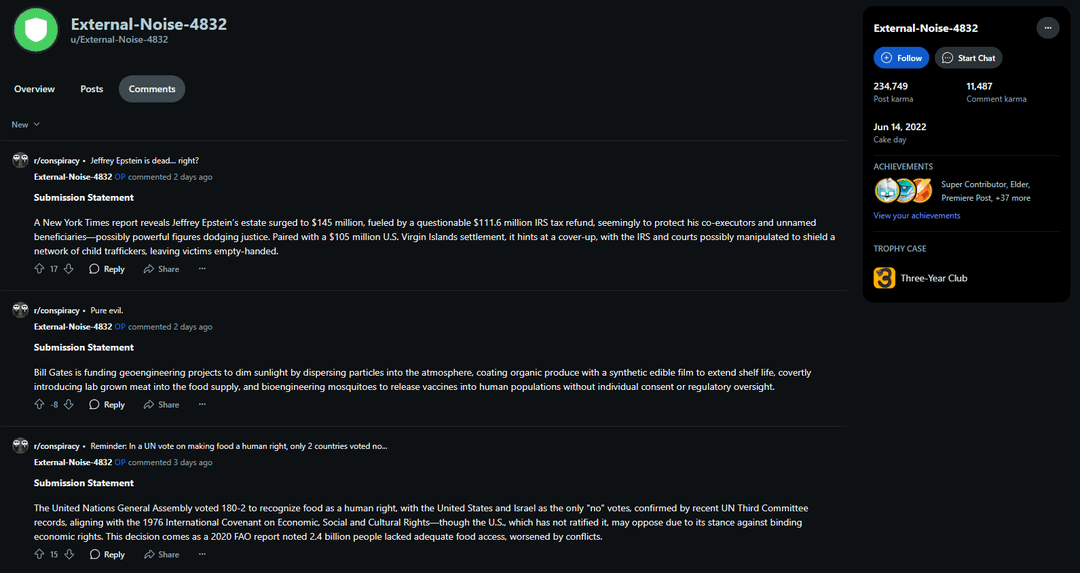
Task: Share the Bill Gates geoengineering comment
Action: (161, 404)
